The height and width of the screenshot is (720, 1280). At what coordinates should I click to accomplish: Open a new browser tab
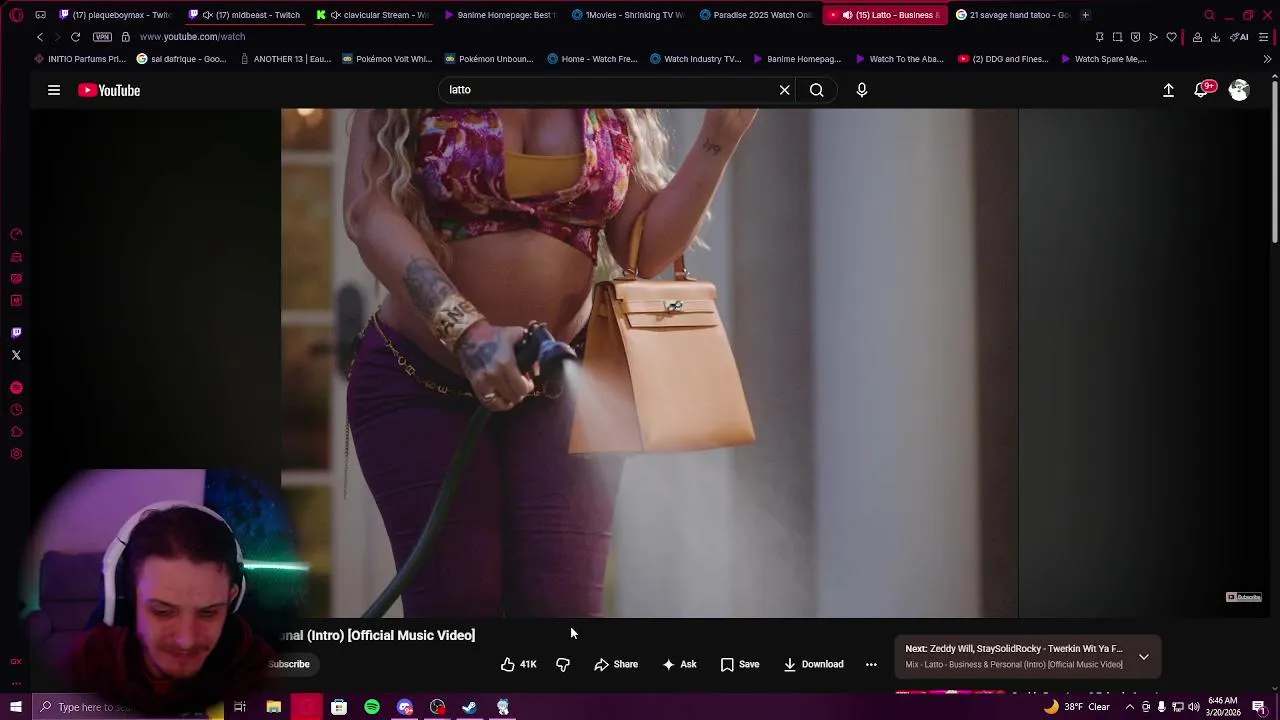pos(1085,15)
